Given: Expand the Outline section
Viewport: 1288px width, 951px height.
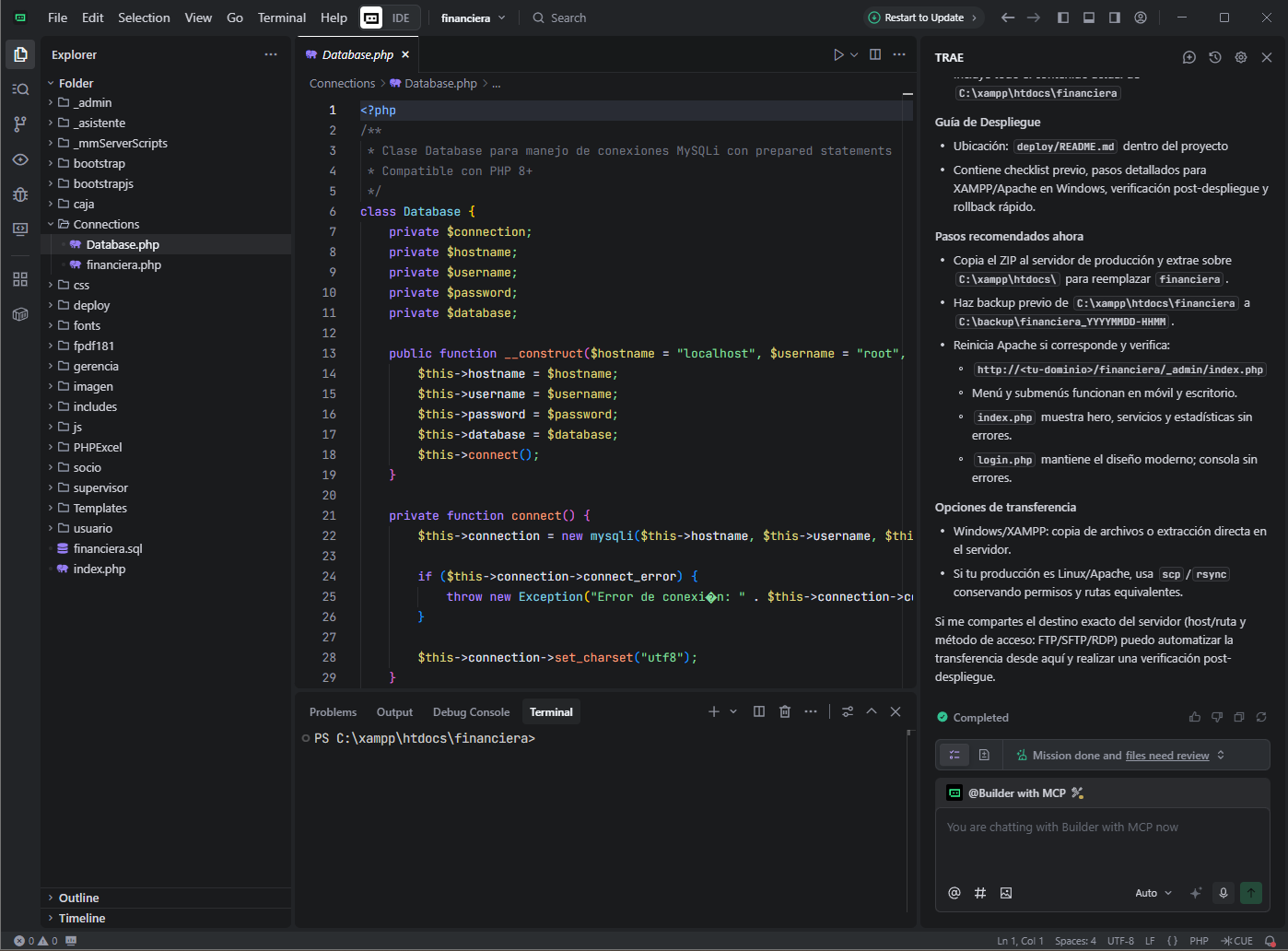Looking at the screenshot, I should click(78, 898).
